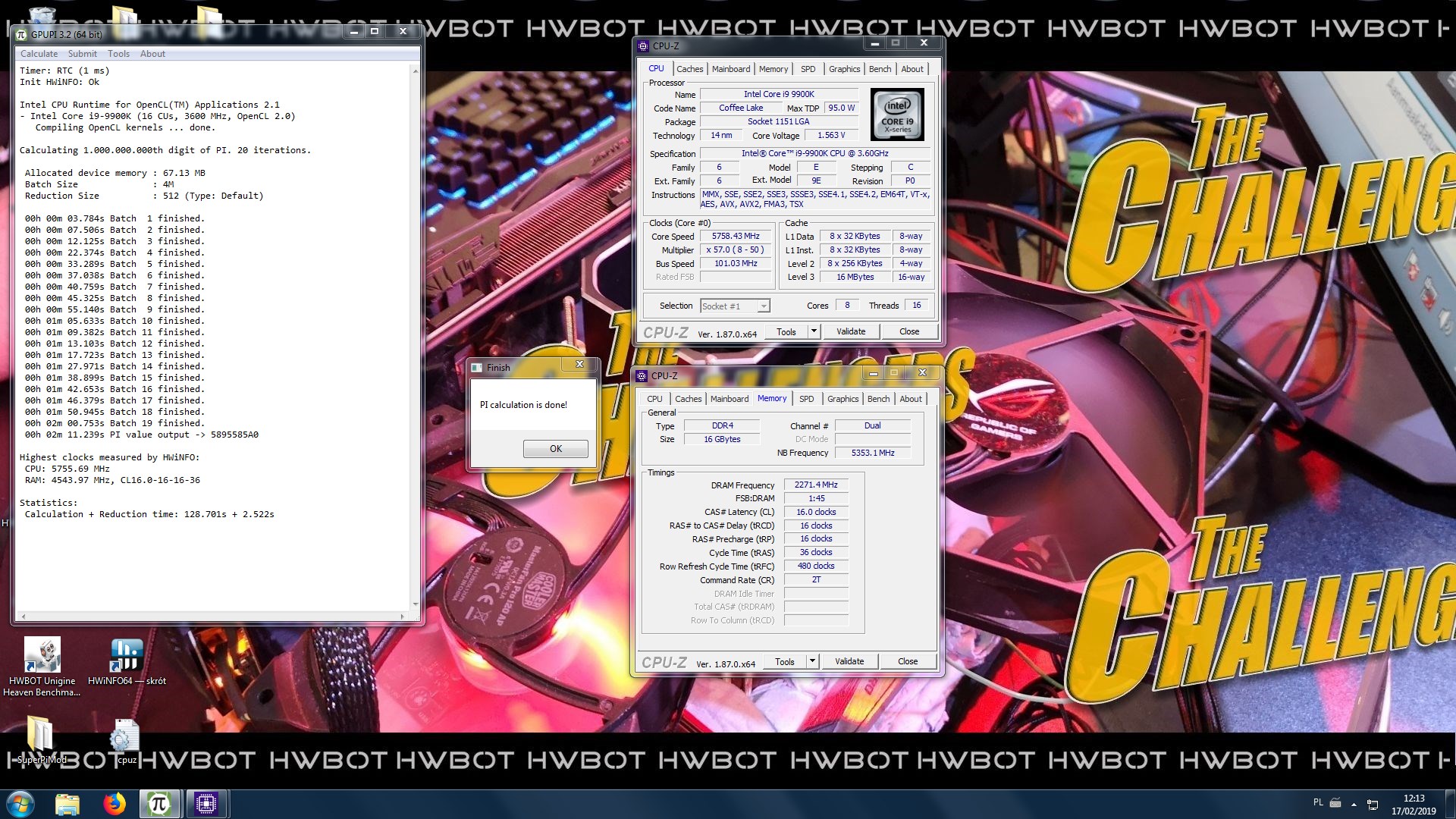Viewport: 1456px width, 819px height.
Task: Open the Submit menu in GPUPI
Action: (82, 54)
